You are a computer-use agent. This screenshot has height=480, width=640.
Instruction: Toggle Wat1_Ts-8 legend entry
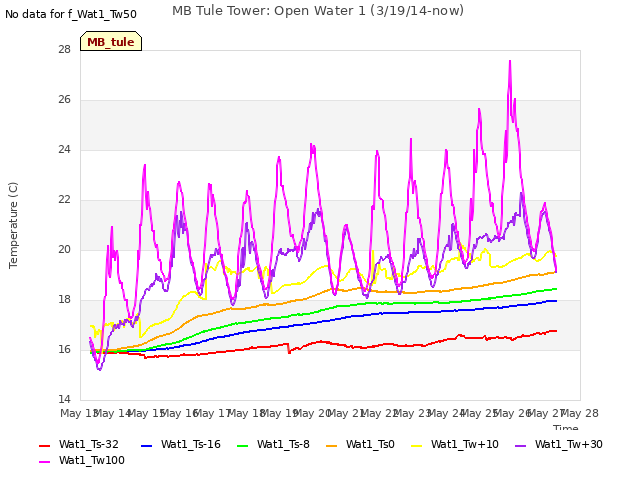pos(273,444)
